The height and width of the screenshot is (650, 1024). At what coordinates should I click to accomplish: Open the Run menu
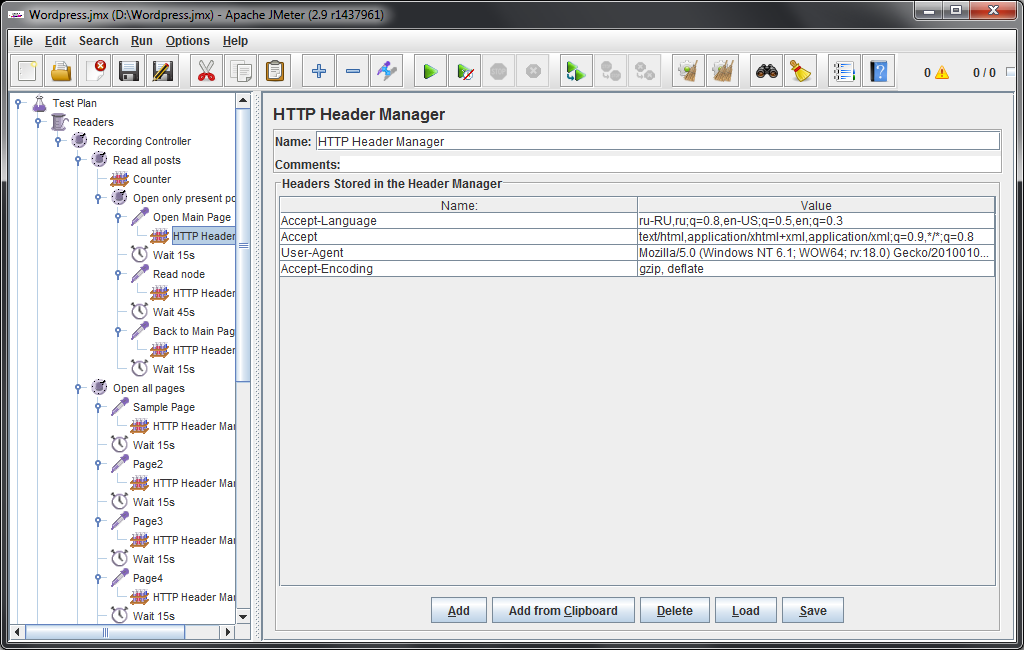(x=142, y=41)
